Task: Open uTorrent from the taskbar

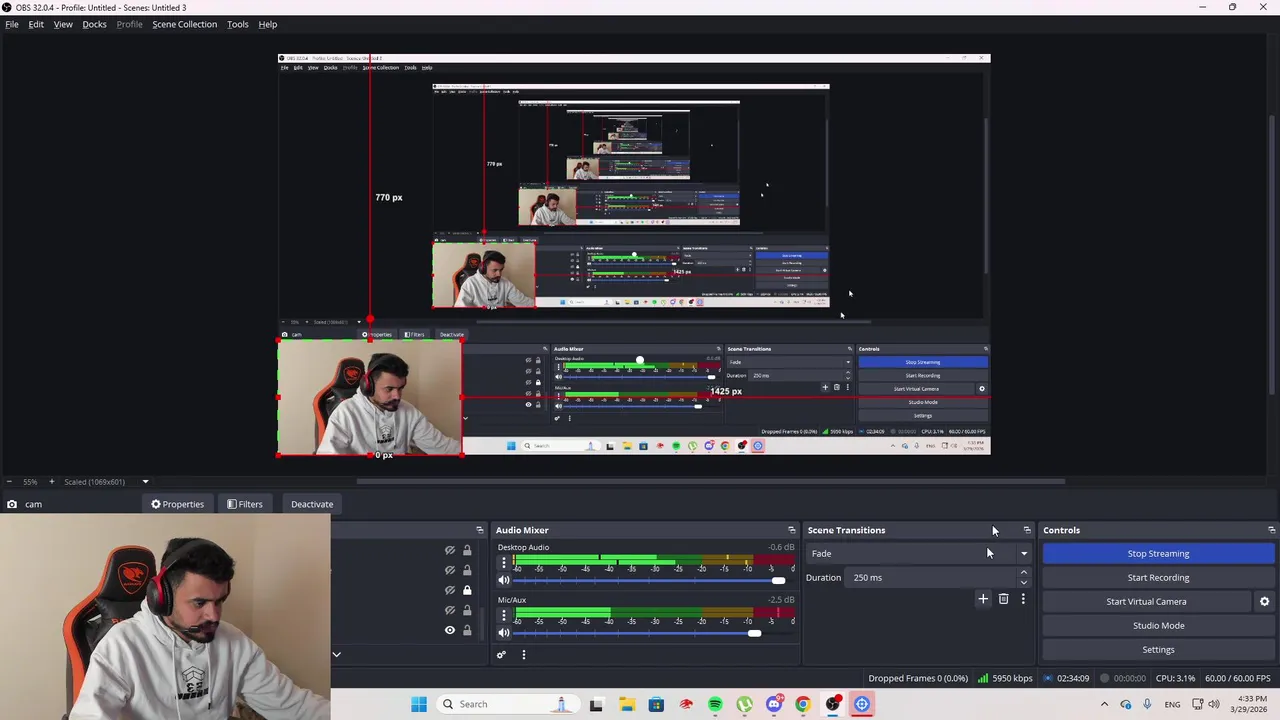Action: coord(745,704)
